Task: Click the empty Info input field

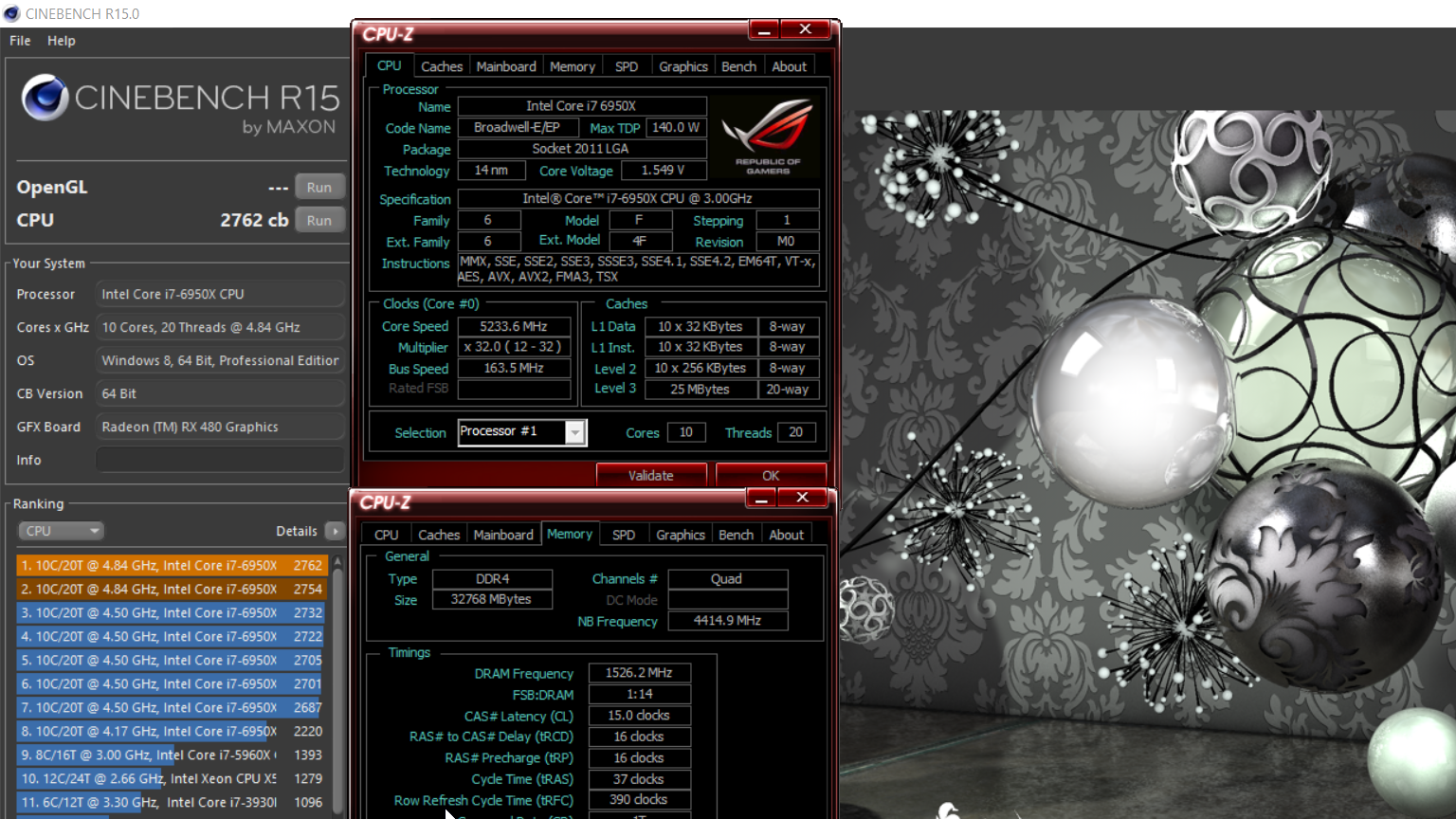Action: pos(220,460)
